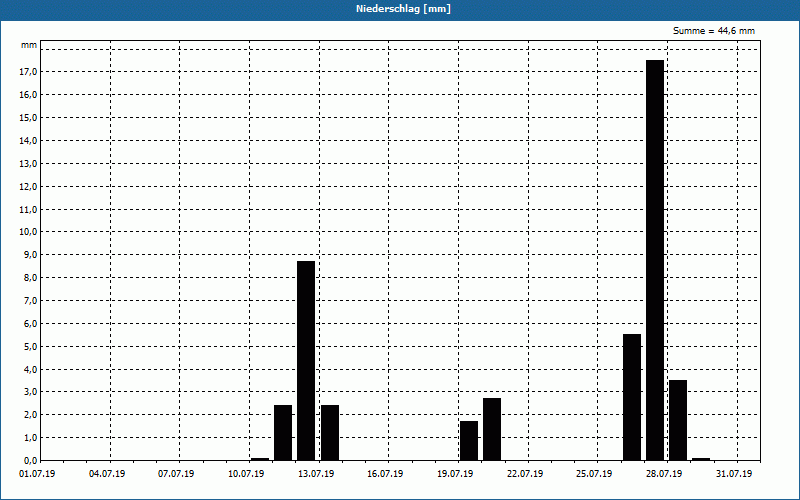The height and width of the screenshot is (500, 800).
Task: Click the 'mm' unit label above the y-axis
Action: 29,45
